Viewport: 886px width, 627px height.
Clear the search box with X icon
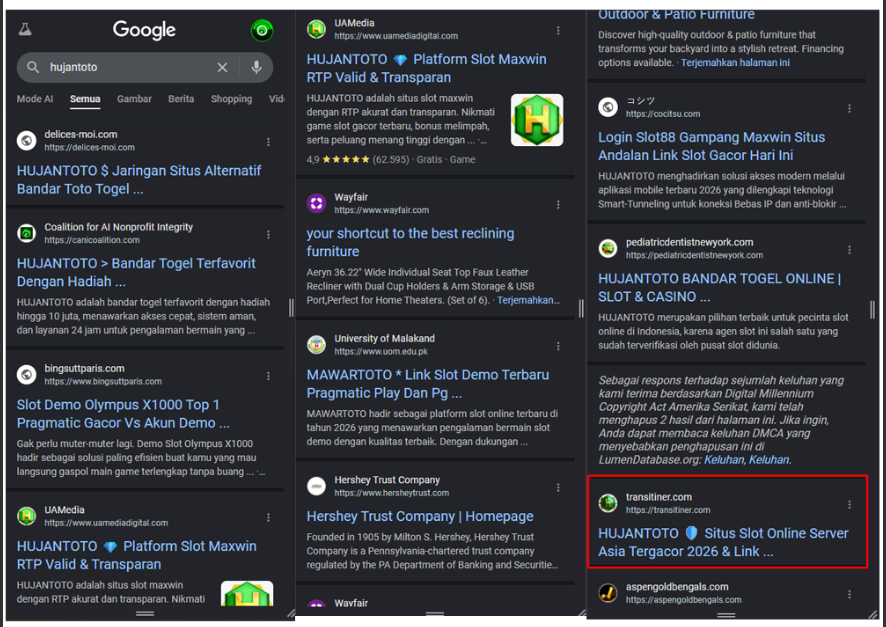[222, 67]
